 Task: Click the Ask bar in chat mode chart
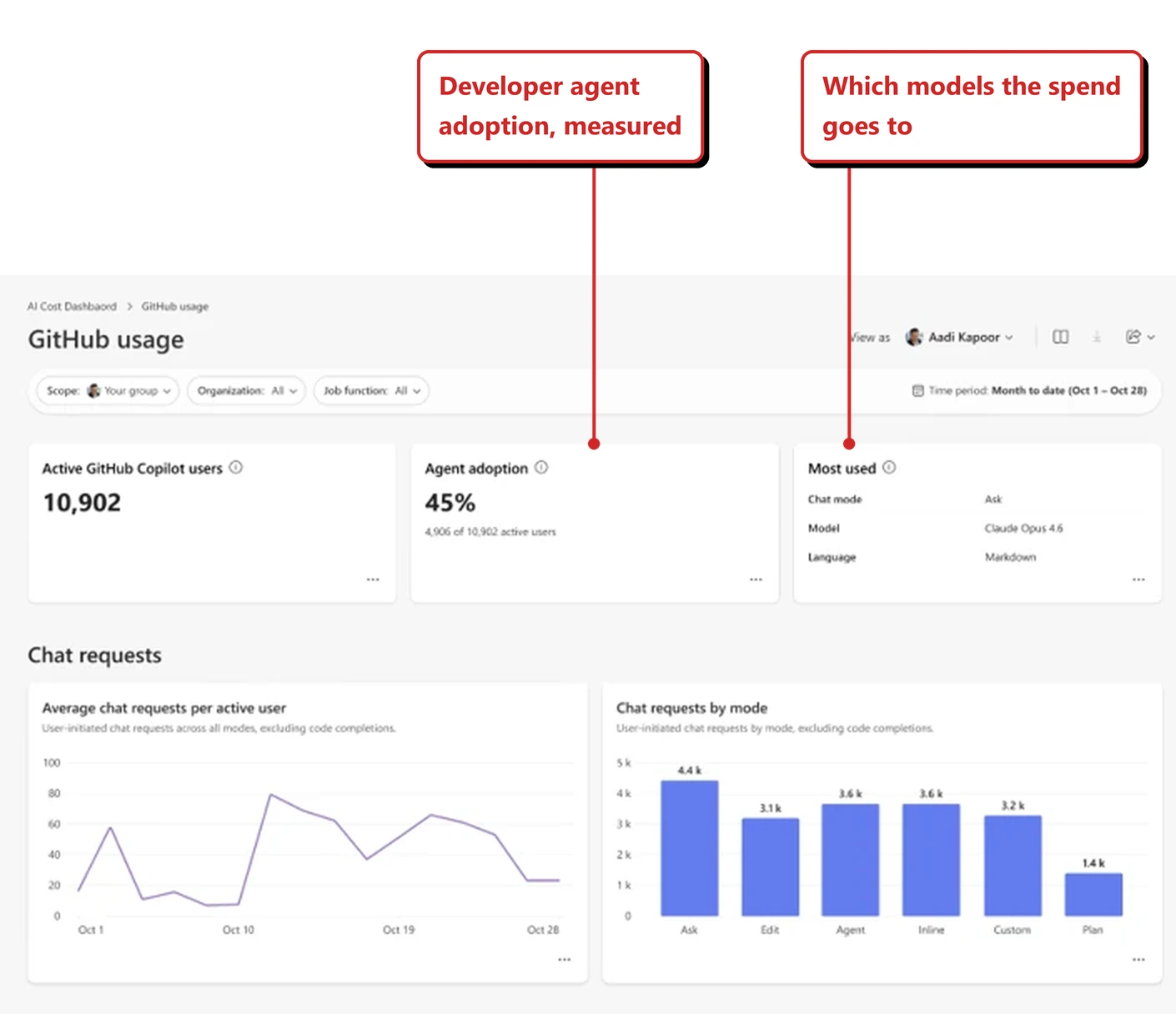coord(690,848)
